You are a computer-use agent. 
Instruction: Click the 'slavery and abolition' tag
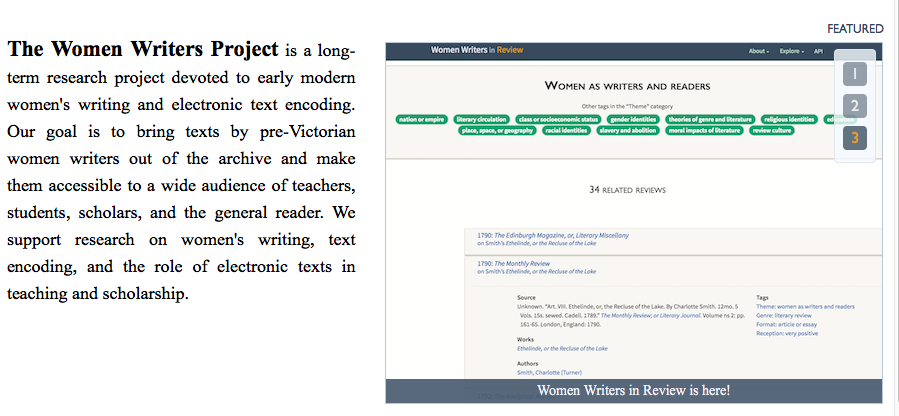(x=628, y=131)
